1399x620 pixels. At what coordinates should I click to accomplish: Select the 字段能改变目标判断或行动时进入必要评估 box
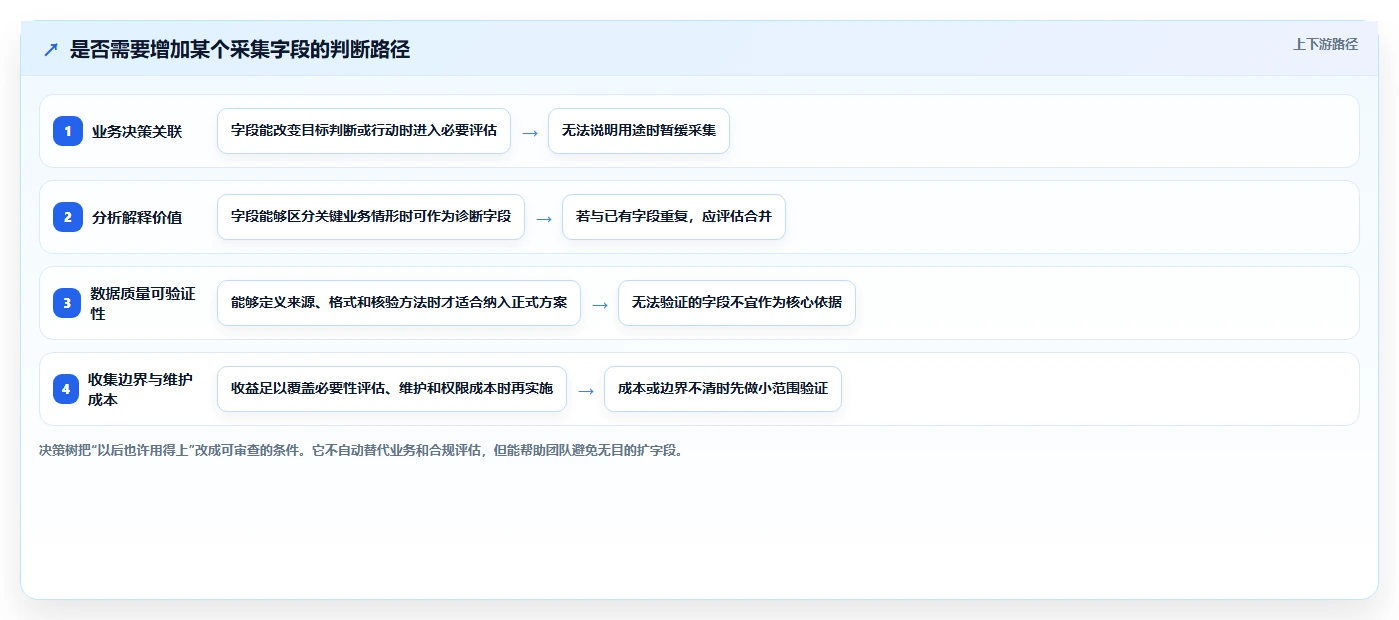click(x=364, y=131)
